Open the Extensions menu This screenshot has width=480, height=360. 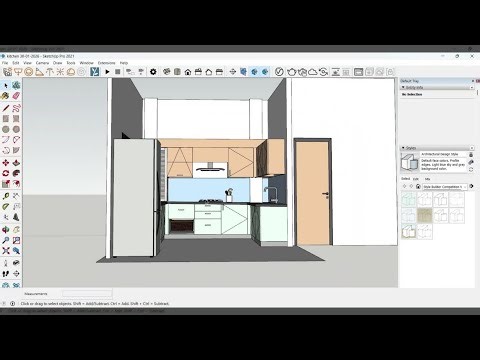coord(106,63)
